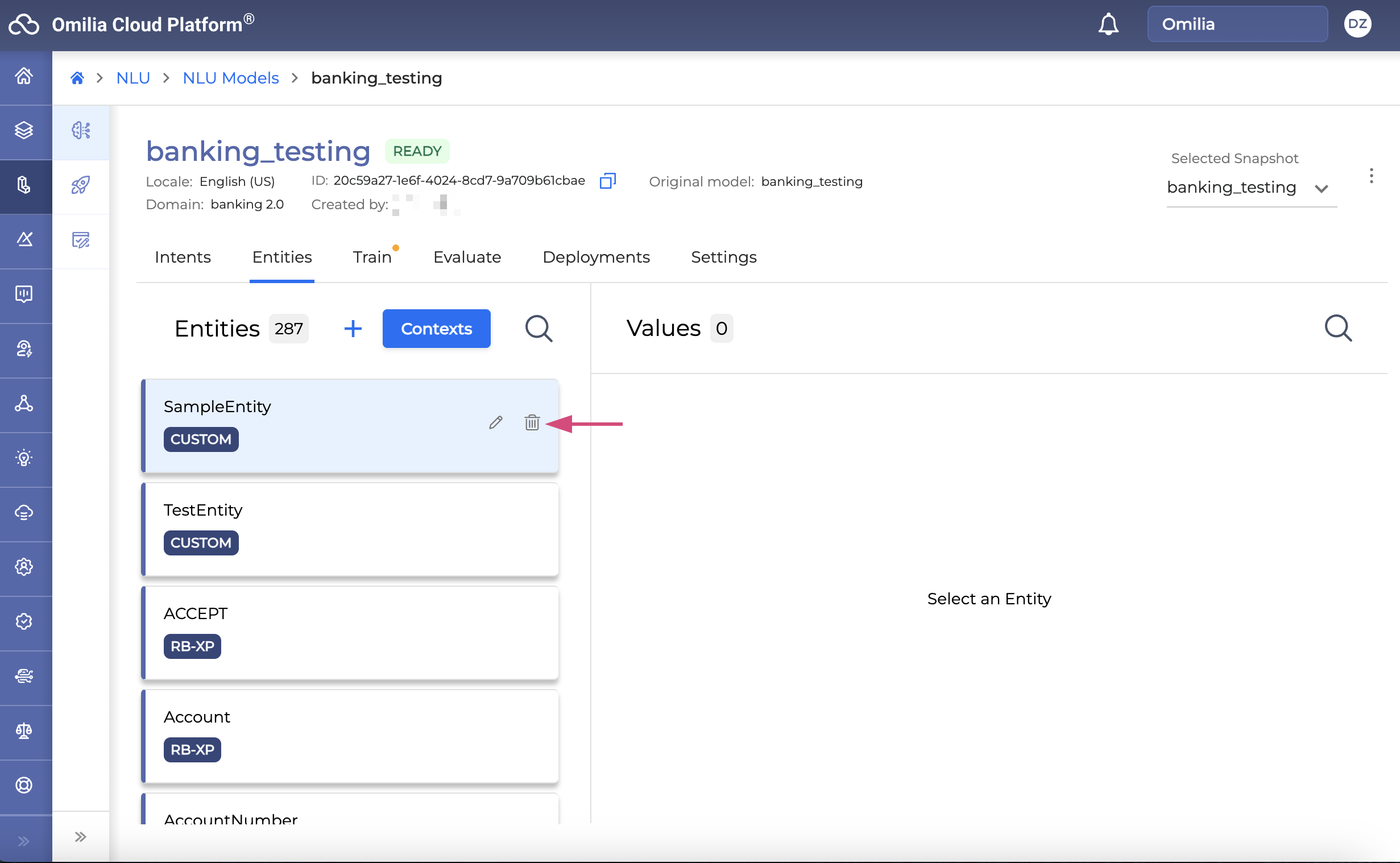Follow the NLU Models breadcrumb link
Viewport: 1400px width, 863px height.
[x=230, y=78]
